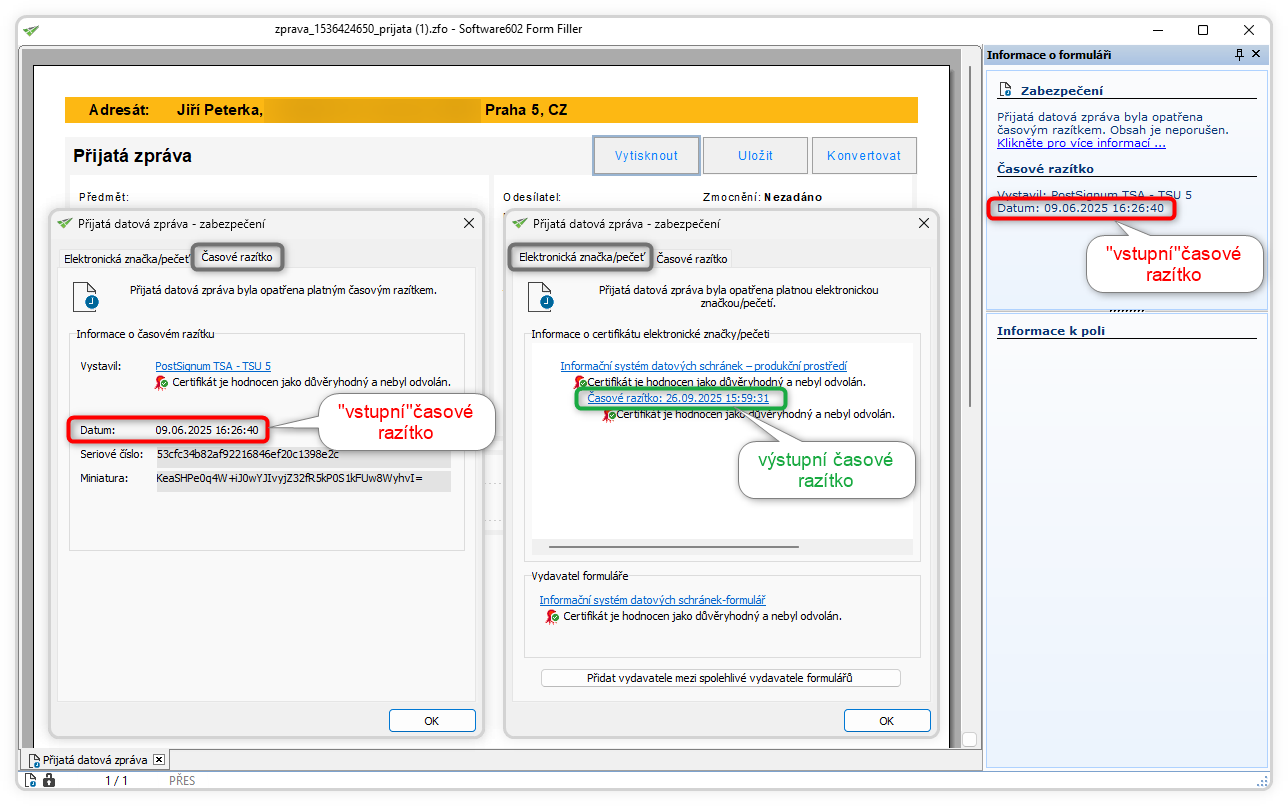Close the right zabezpečení dialog showing Elektronická značka
This screenshot has height=806, width=1288.
click(x=923, y=223)
